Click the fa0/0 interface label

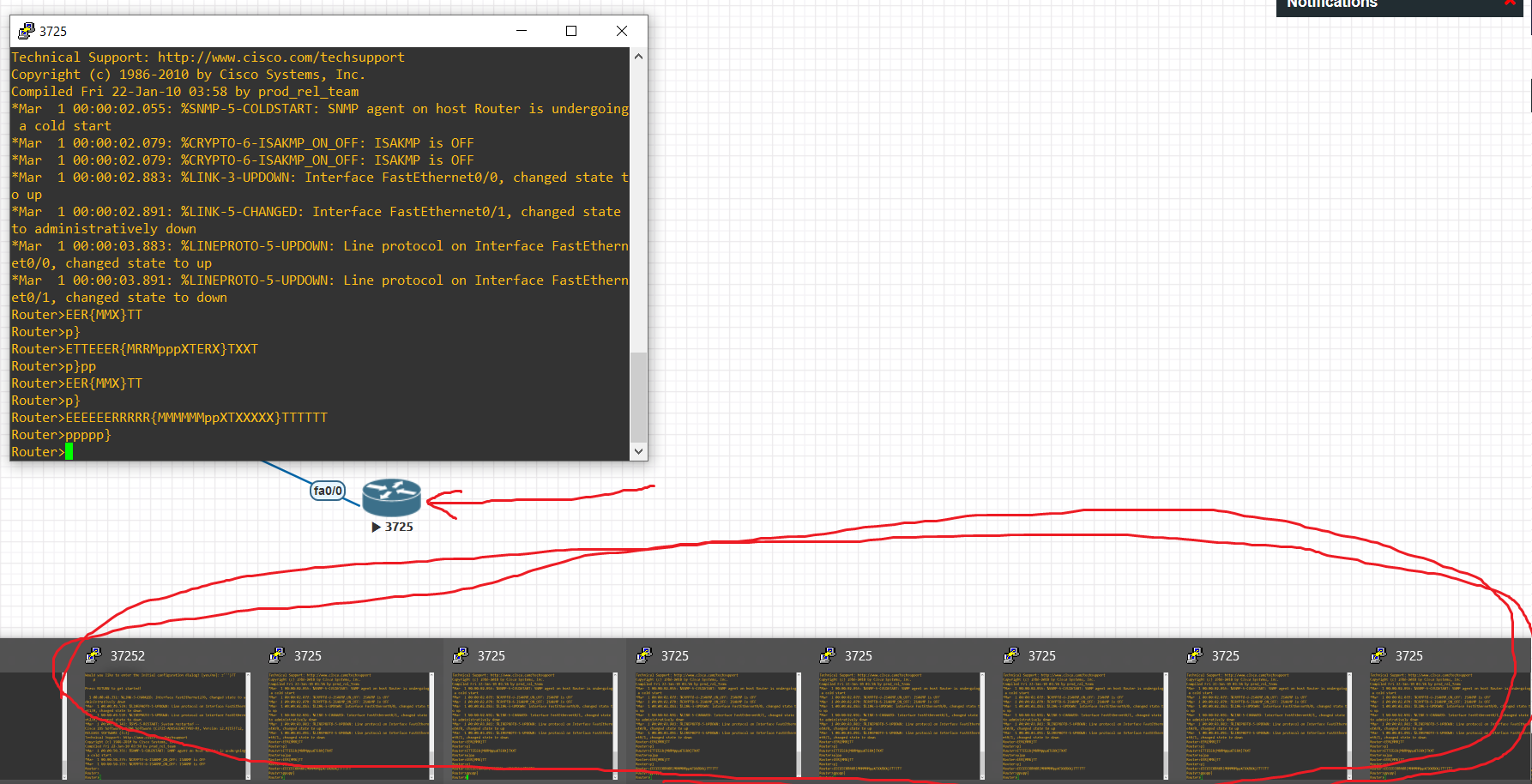click(x=328, y=491)
